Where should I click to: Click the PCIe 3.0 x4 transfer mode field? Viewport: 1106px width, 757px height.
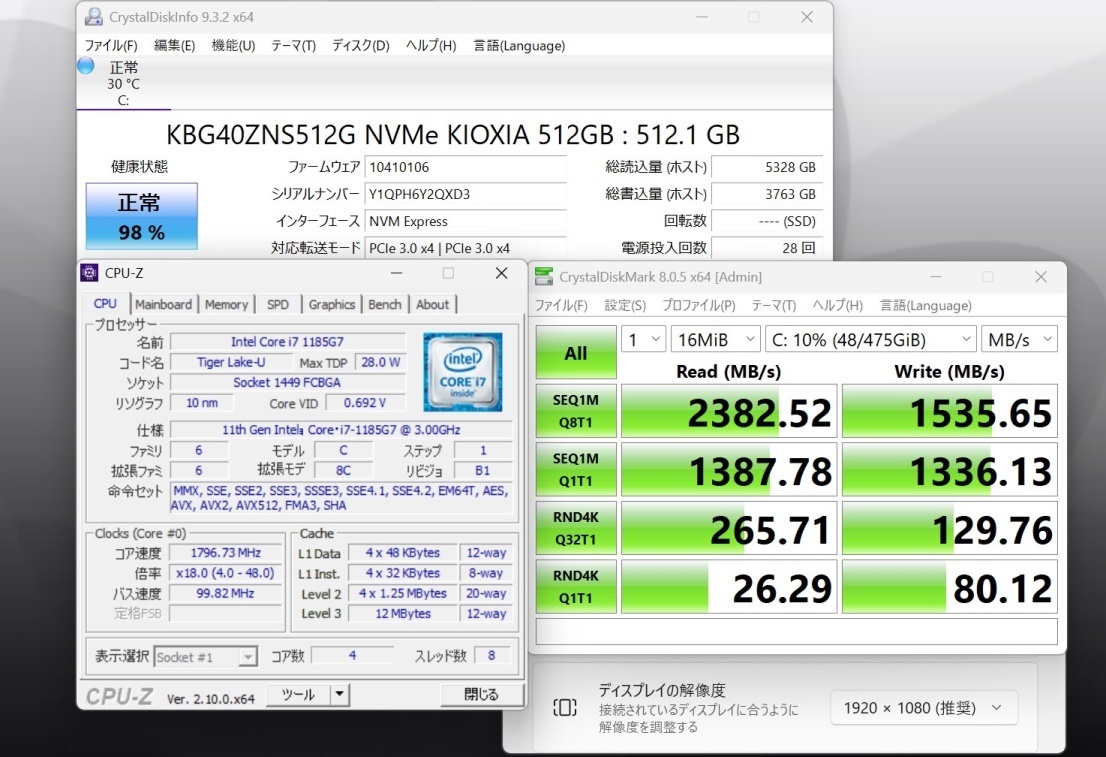466,248
